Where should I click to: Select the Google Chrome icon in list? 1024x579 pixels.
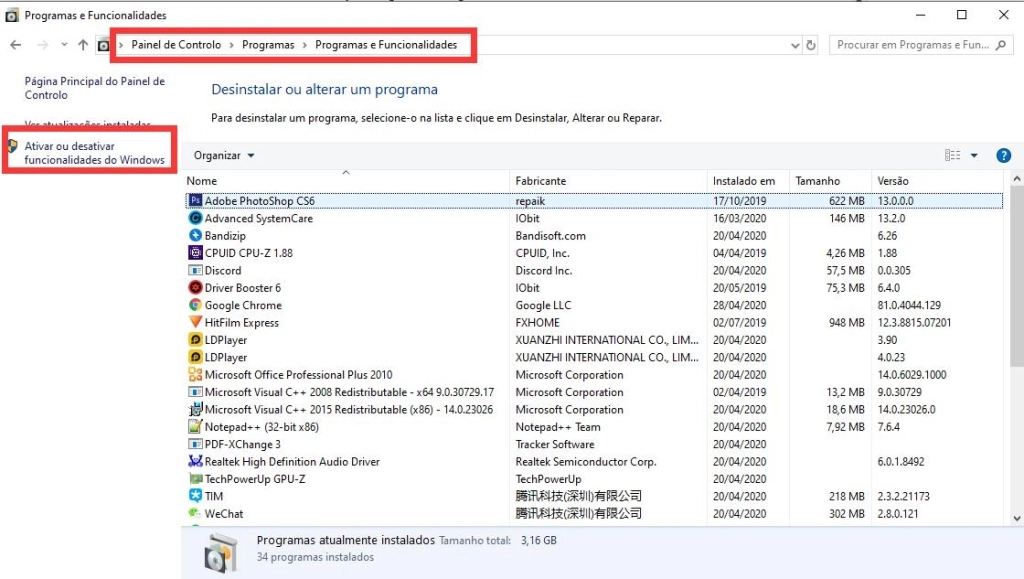(x=196, y=305)
